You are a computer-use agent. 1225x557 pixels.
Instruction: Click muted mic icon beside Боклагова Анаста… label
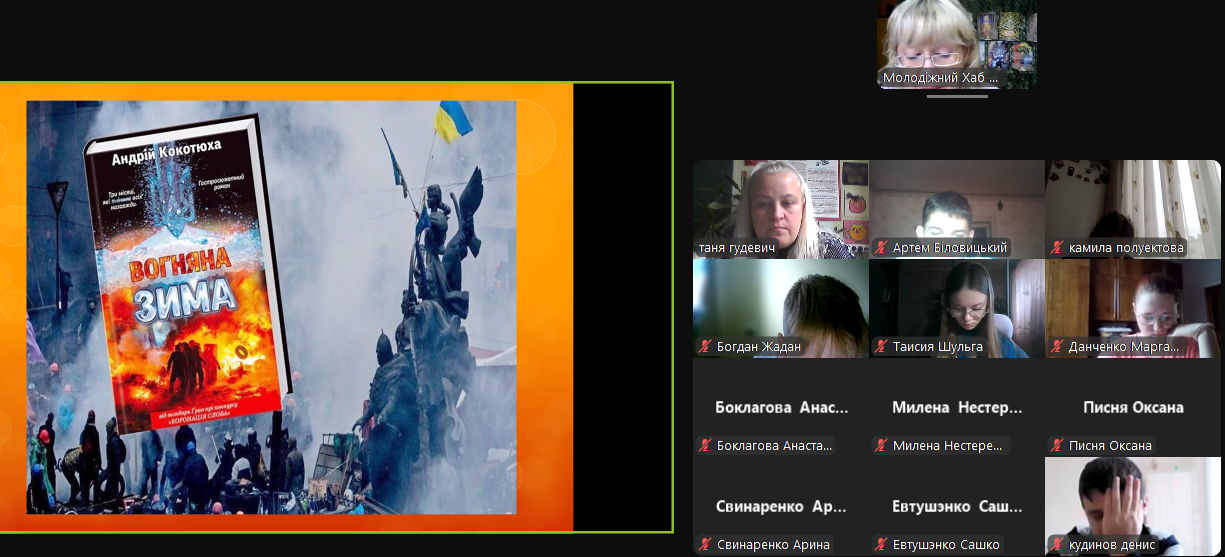705,446
